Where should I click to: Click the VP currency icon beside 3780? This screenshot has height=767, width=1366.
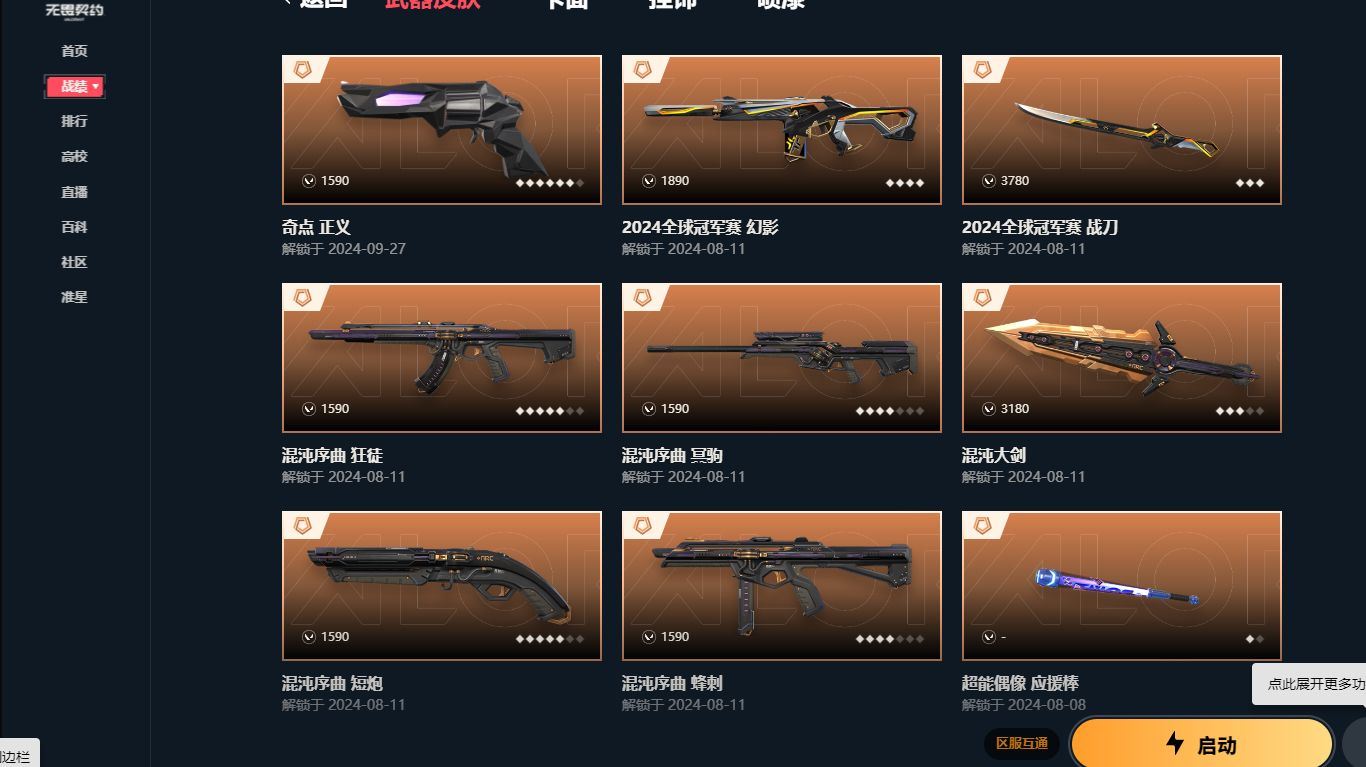tap(989, 181)
